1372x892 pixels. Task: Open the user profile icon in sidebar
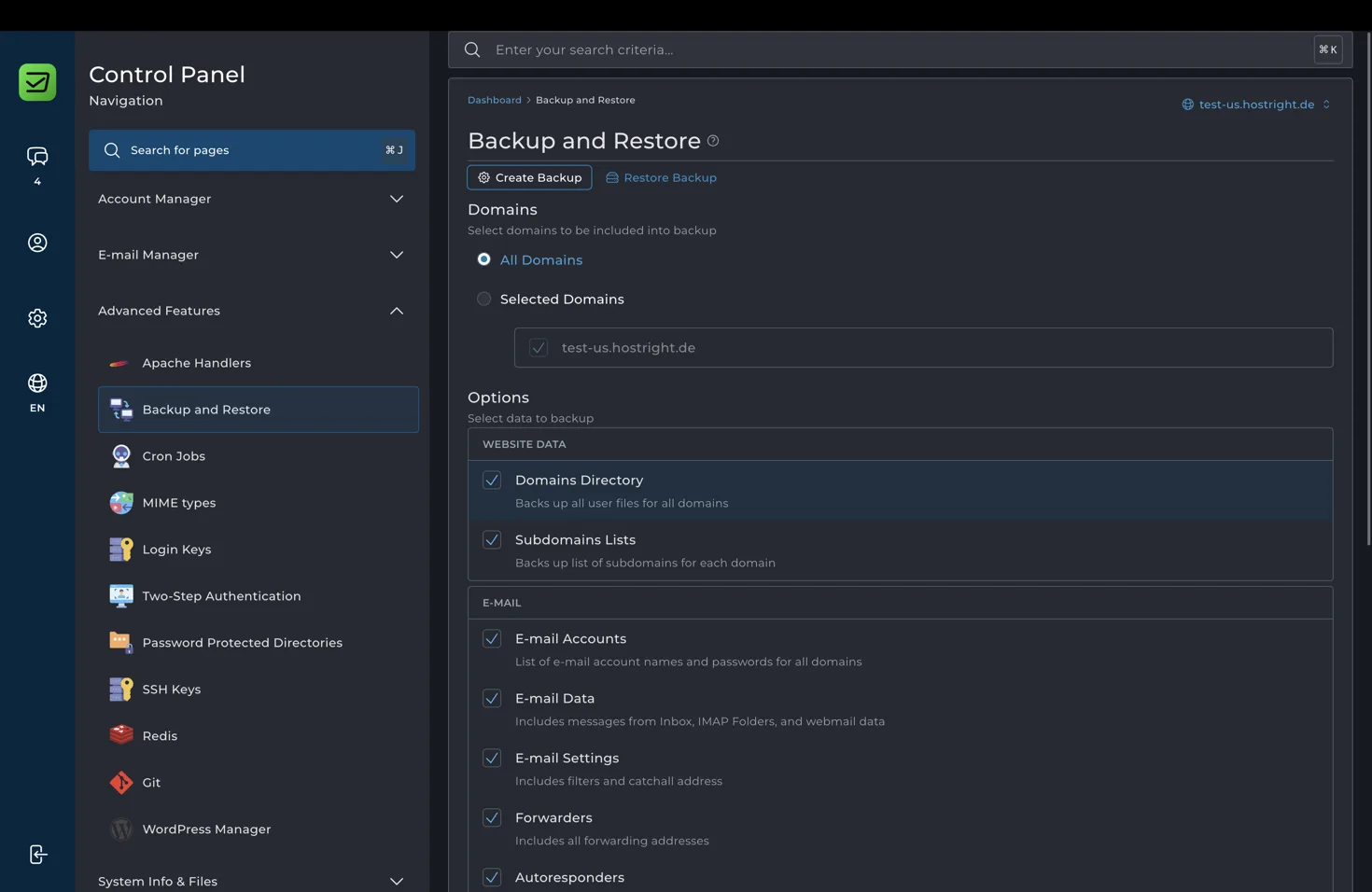click(37, 243)
